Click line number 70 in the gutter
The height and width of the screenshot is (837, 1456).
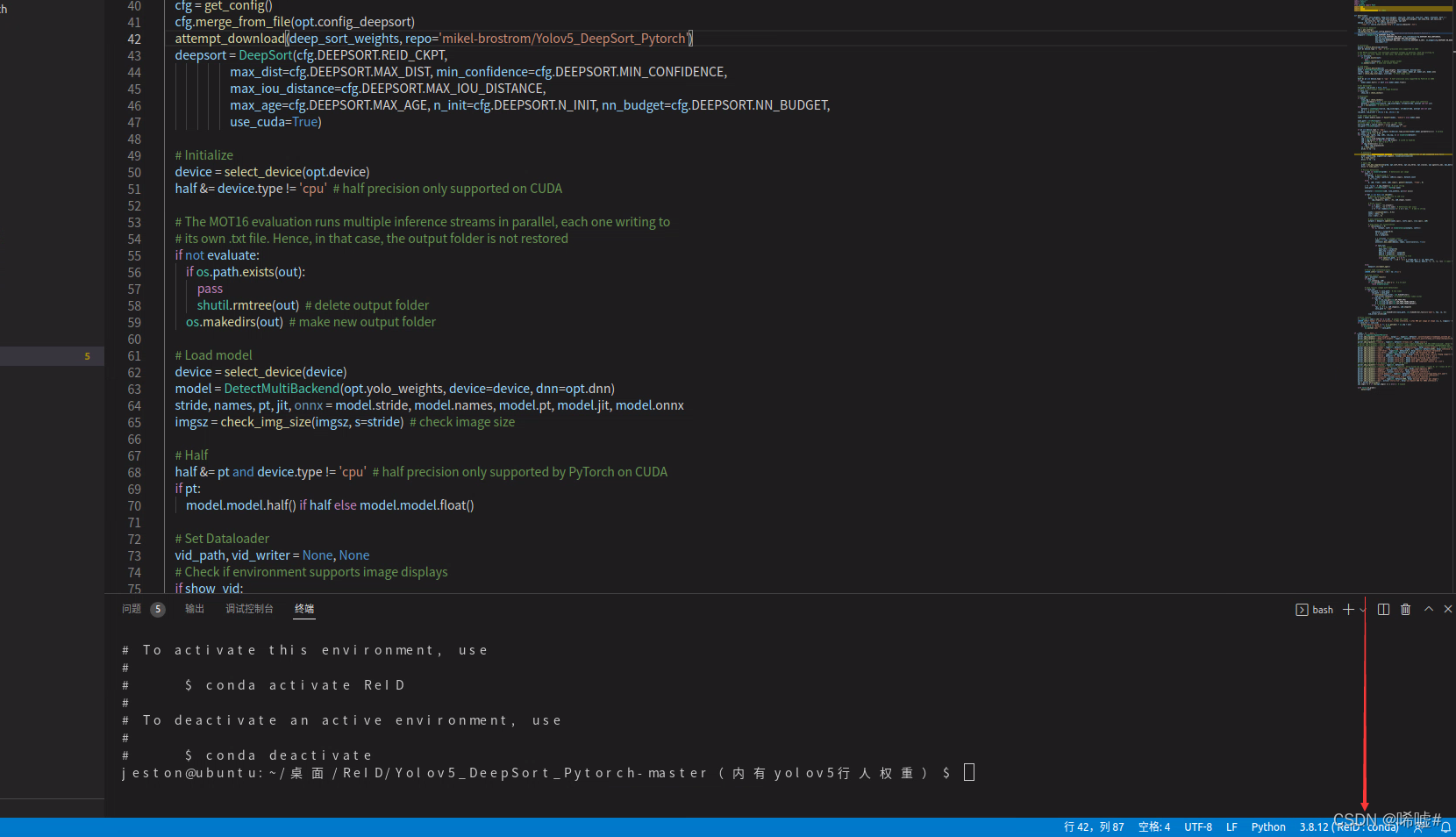(134, 505)
